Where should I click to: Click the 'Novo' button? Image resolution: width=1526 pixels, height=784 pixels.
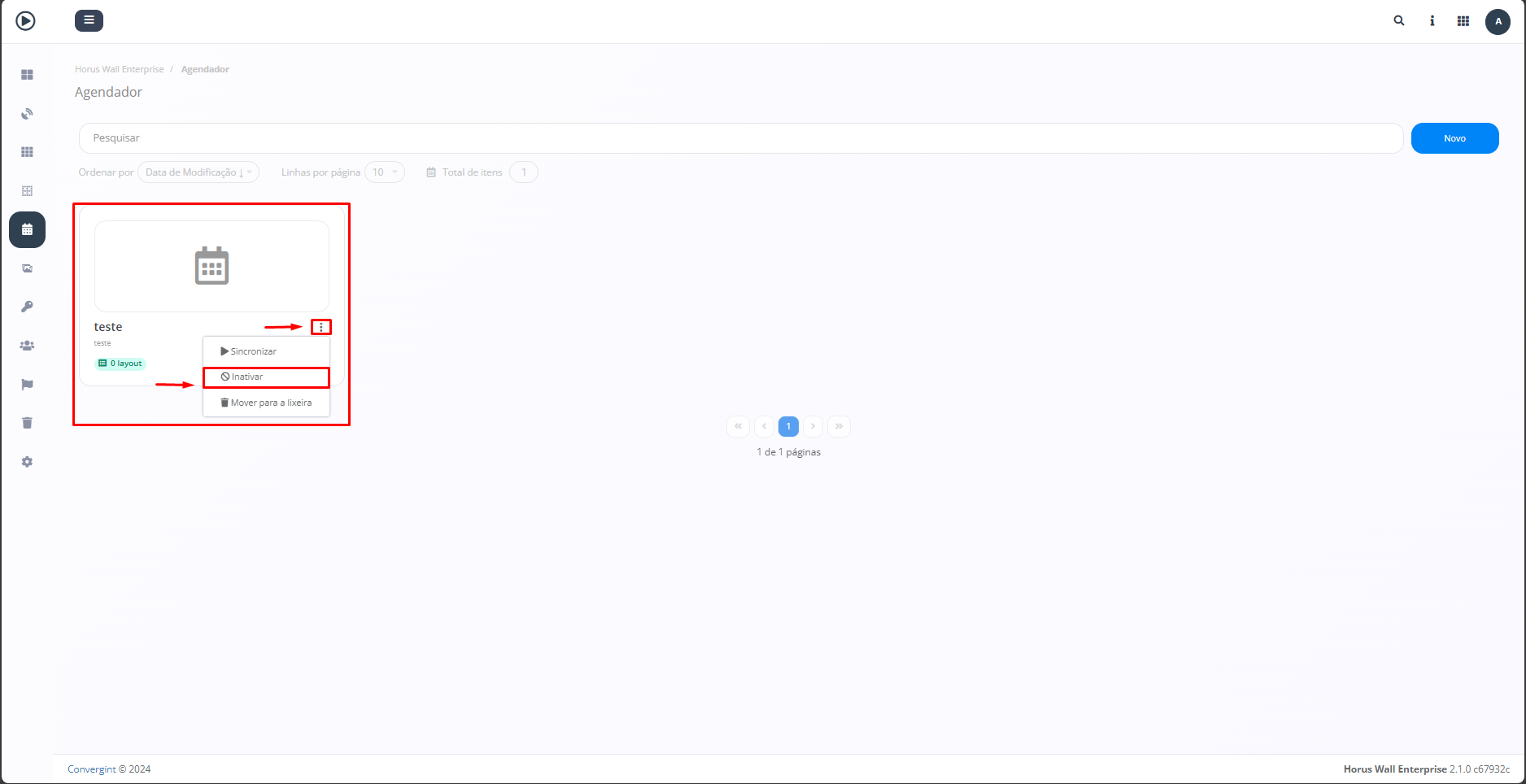coord(1454,138)
